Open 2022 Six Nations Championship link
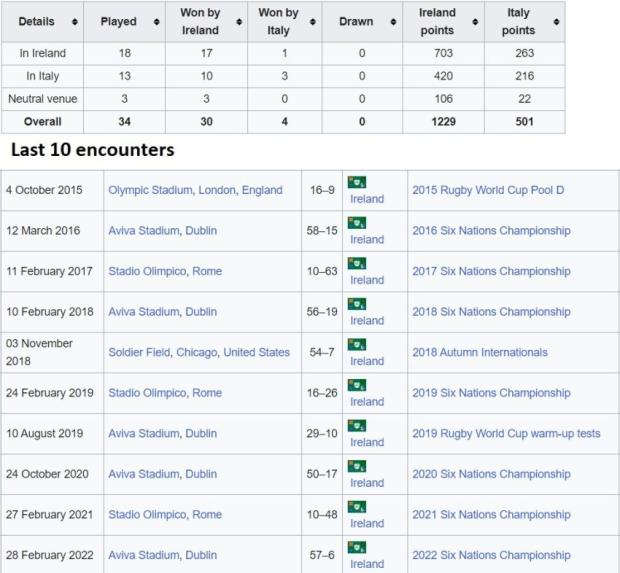This screenshot has width=620, height=573. [x=491, y=555]
